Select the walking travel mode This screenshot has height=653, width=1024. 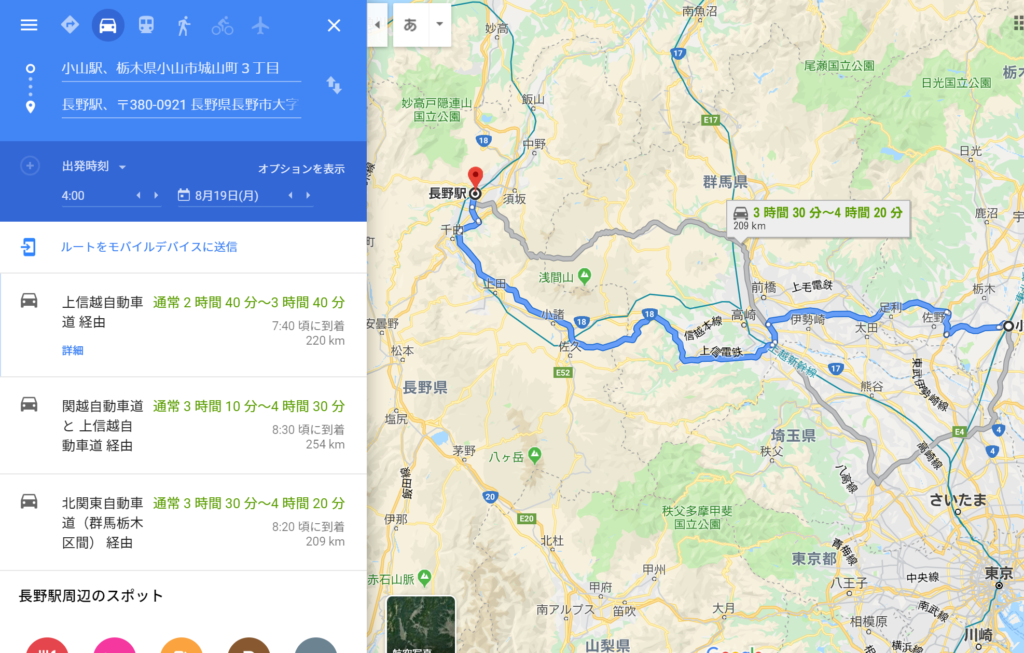[184, 25]
